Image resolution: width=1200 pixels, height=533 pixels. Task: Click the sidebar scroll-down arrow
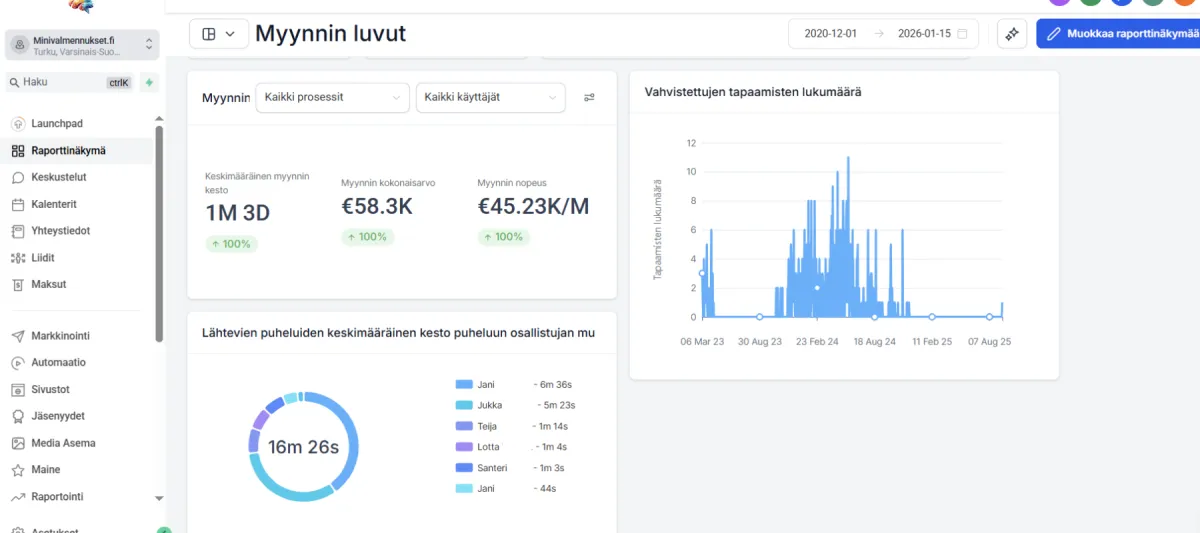coord(159,498)
